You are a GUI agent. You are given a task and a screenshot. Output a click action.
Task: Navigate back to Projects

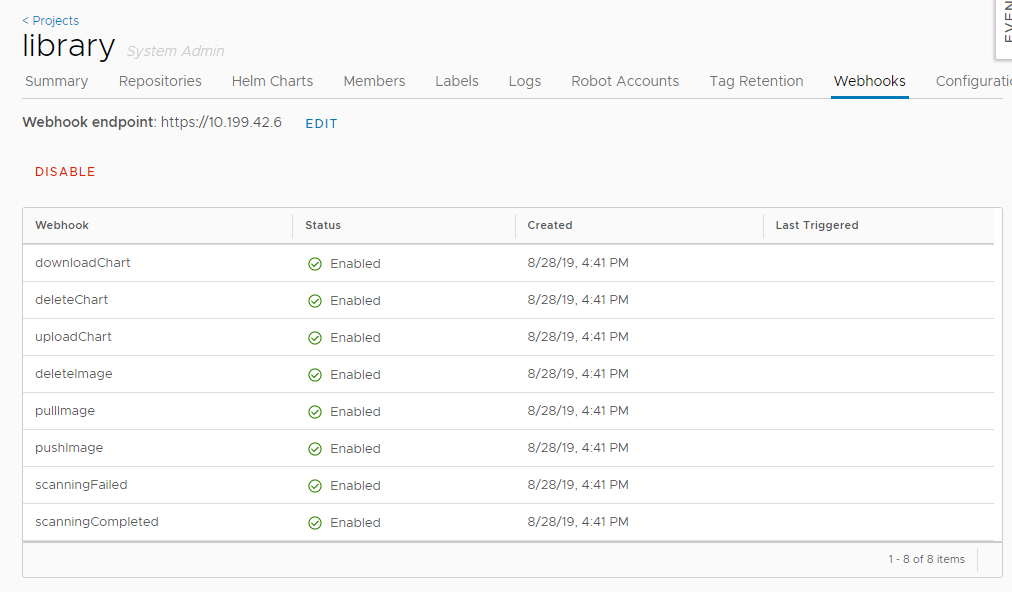[50, 20]
